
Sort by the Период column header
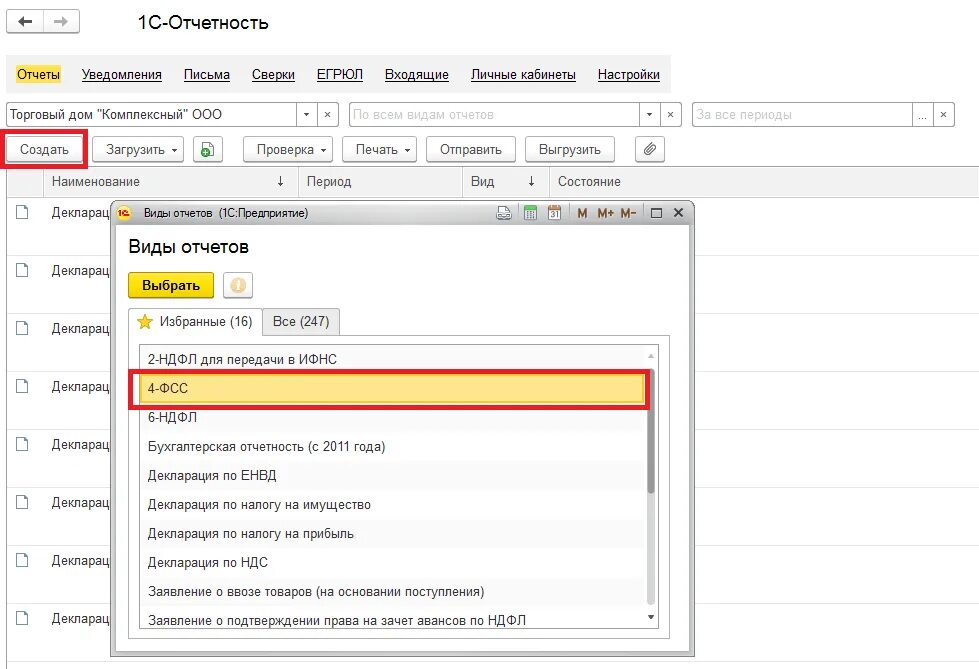[381, 182]
